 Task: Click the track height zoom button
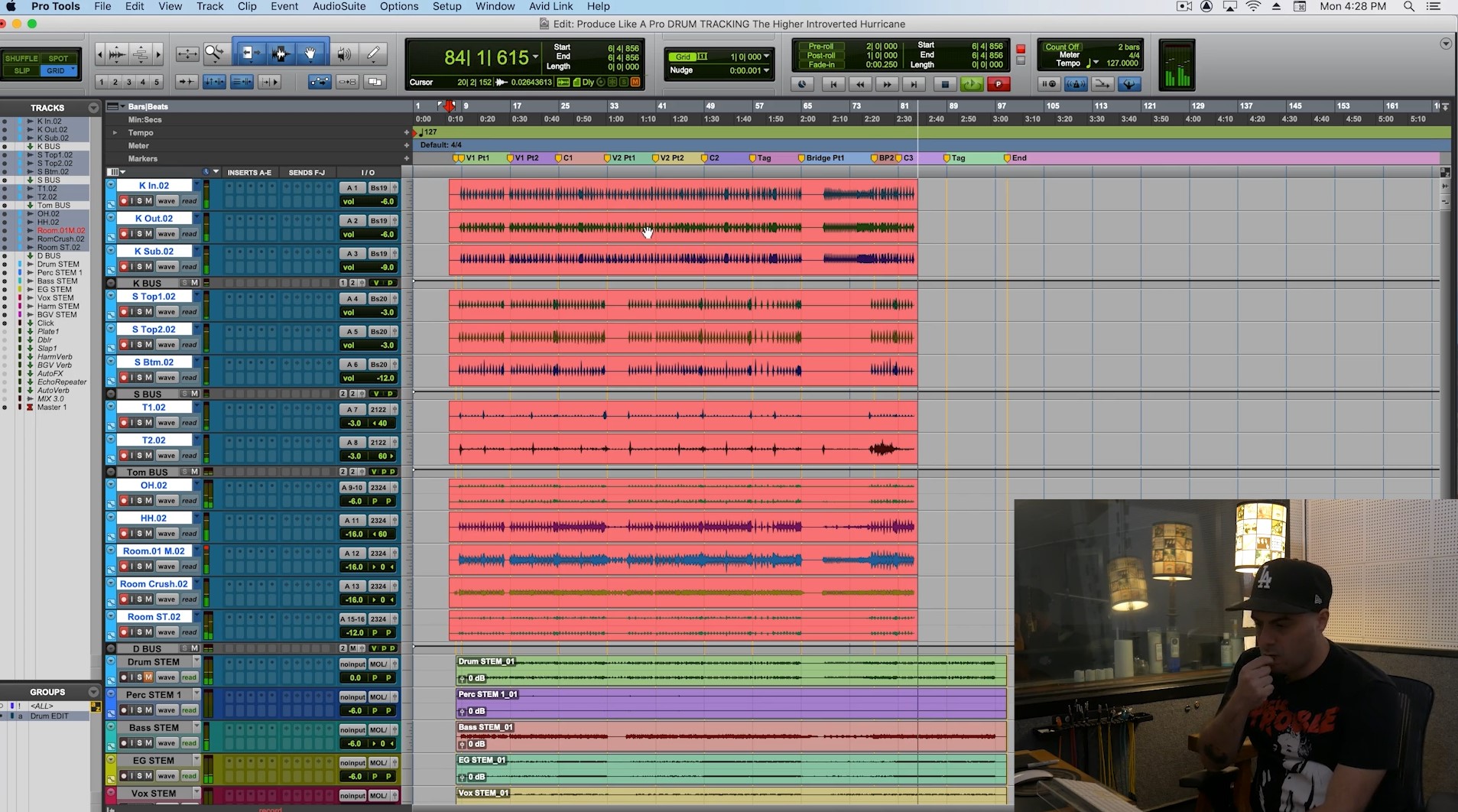[x=141, y=54]
